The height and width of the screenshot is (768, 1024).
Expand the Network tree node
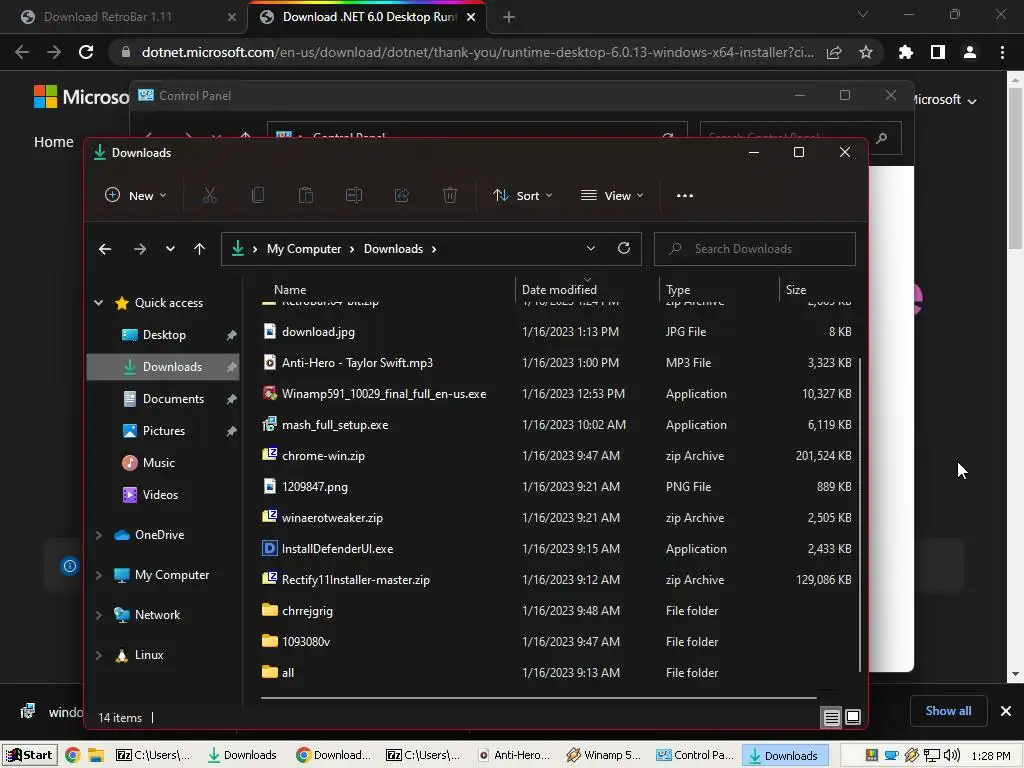(99, 615)
